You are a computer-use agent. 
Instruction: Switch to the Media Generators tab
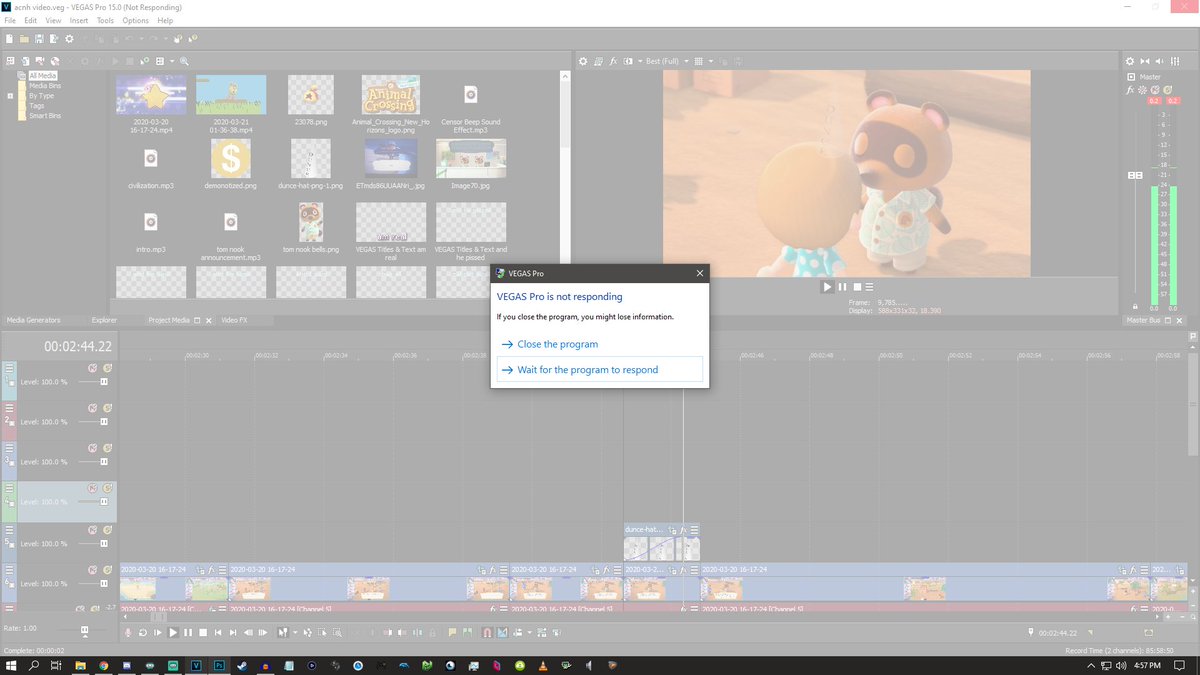coord(34,320)
